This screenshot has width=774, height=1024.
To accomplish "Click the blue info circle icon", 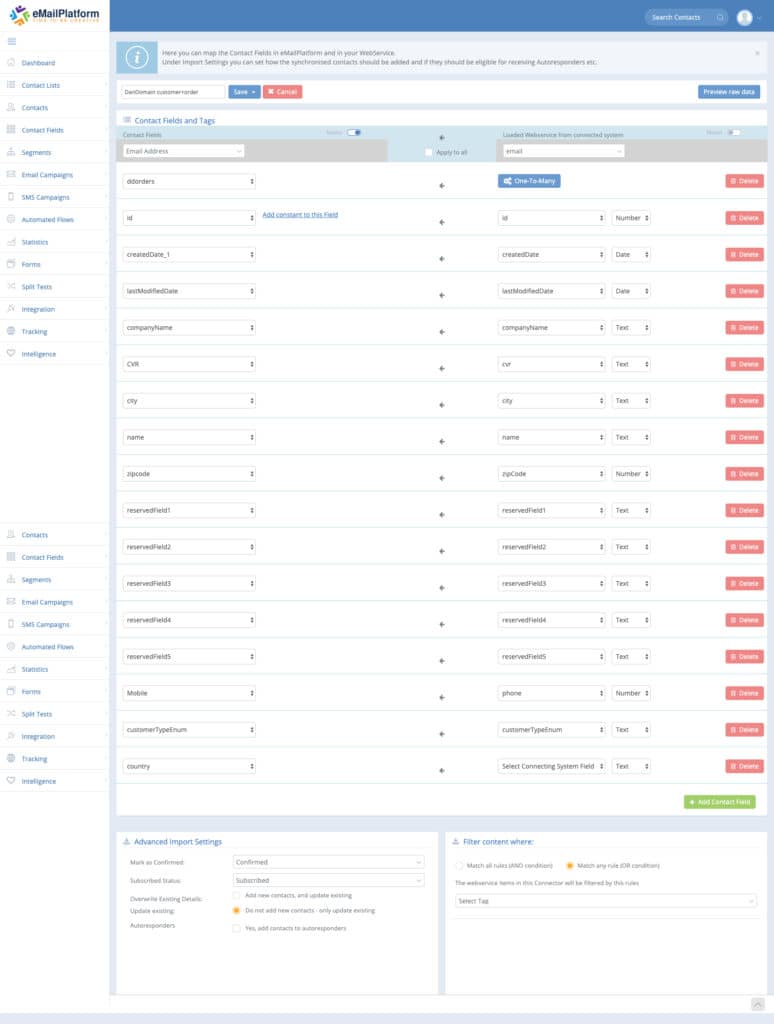I will 137,57.
